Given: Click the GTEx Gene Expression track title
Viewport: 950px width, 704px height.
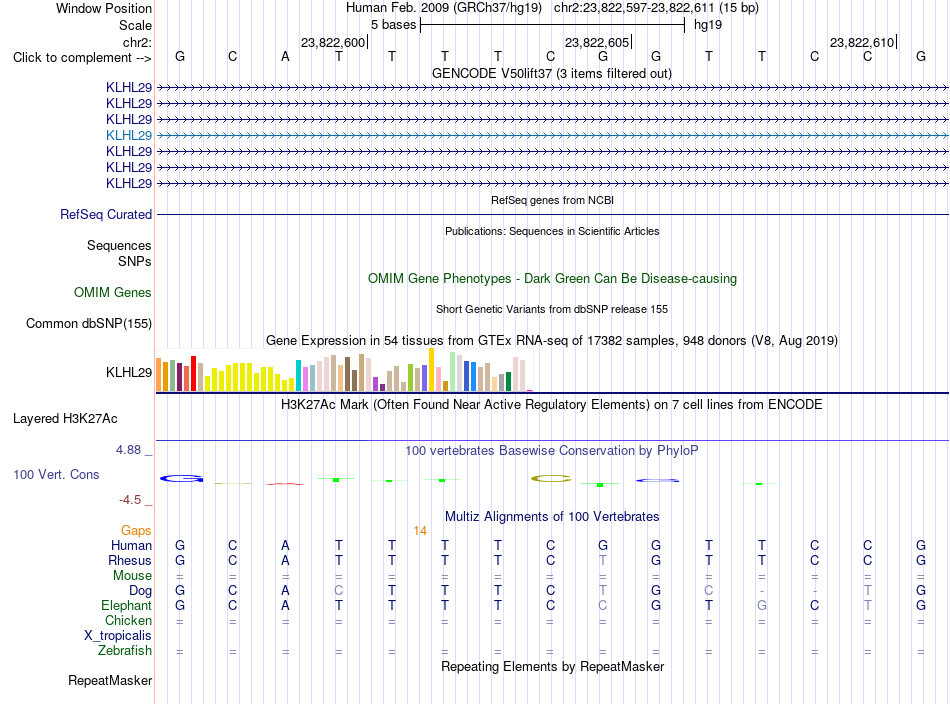Looking at the screenshot, I should [551, 340].
